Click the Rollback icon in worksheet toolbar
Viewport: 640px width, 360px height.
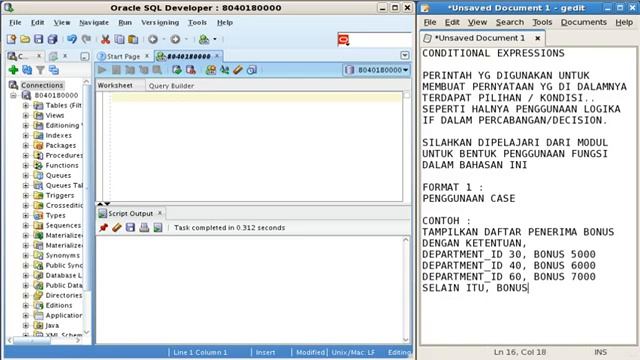coord(191,70)
